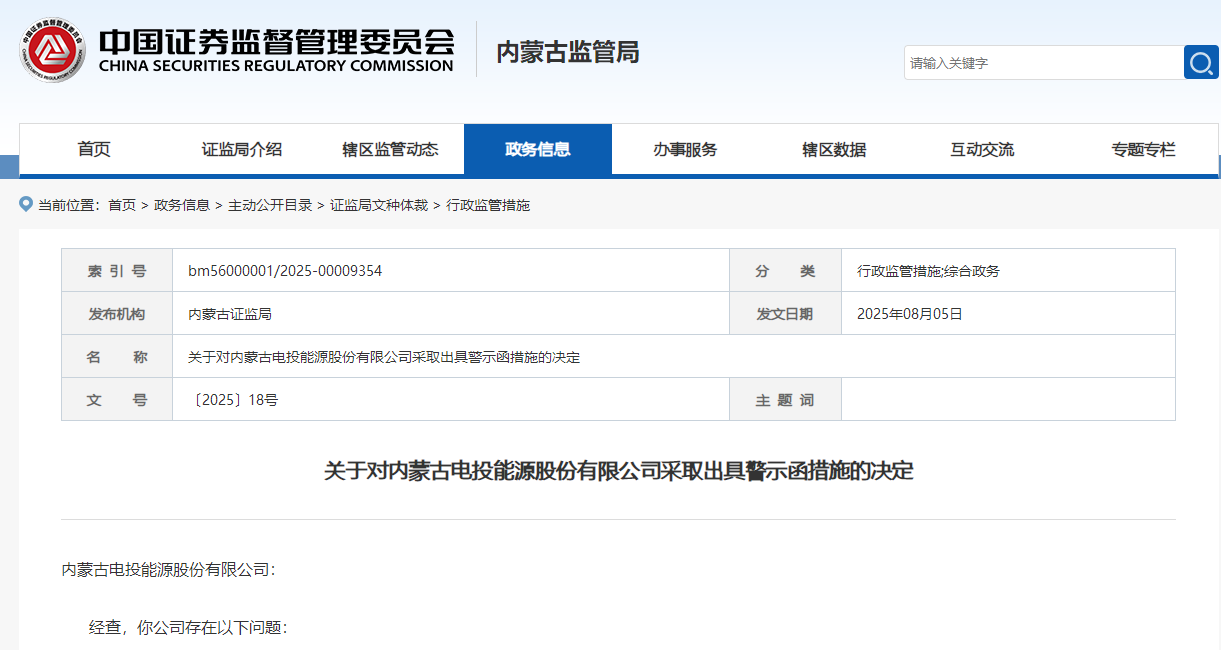Click the magnifying glass search icon
The width and height of the screenshot is (1221, 650).
(1201, 63)
